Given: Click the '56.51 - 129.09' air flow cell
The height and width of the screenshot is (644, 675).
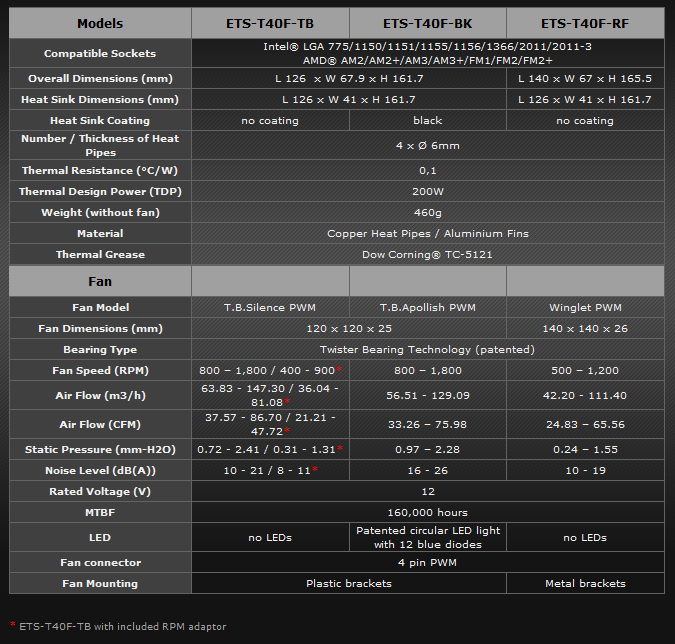Looking at the screenshot, I should pyautogui.click(x=427, y=395).
